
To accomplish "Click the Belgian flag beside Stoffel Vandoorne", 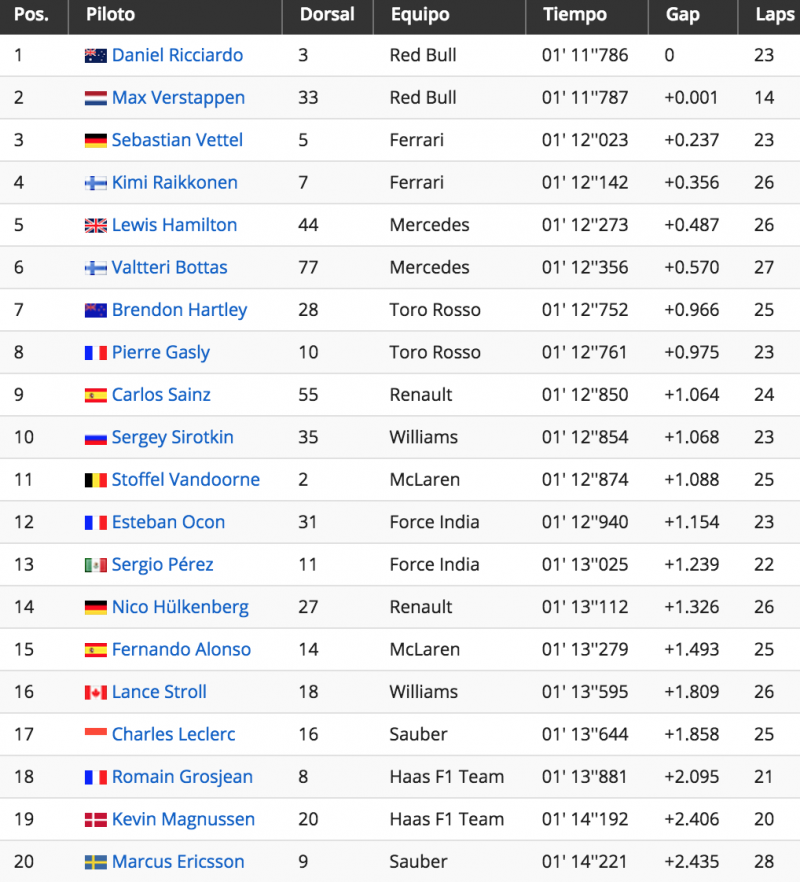I will [96, 480].
